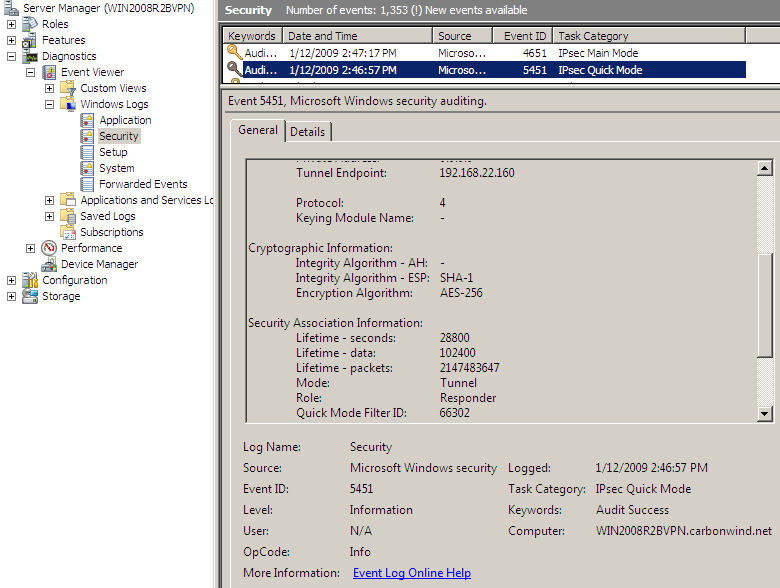The width and height of the screenshot is (780, 588).
Task: Click scroll down arrow in event description
Action: [765, 413]
